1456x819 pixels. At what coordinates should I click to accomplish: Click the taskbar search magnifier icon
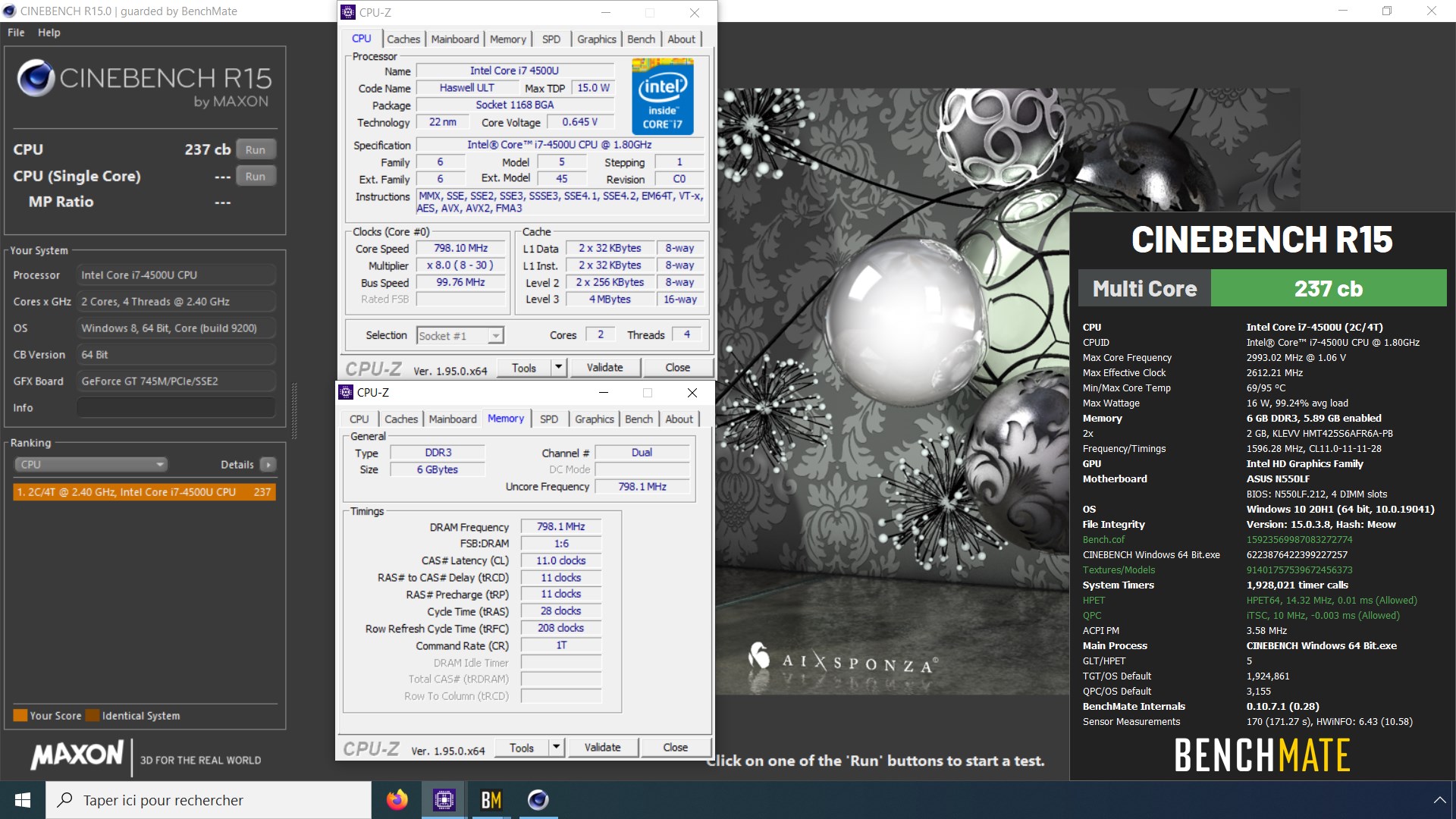[65, 800]
